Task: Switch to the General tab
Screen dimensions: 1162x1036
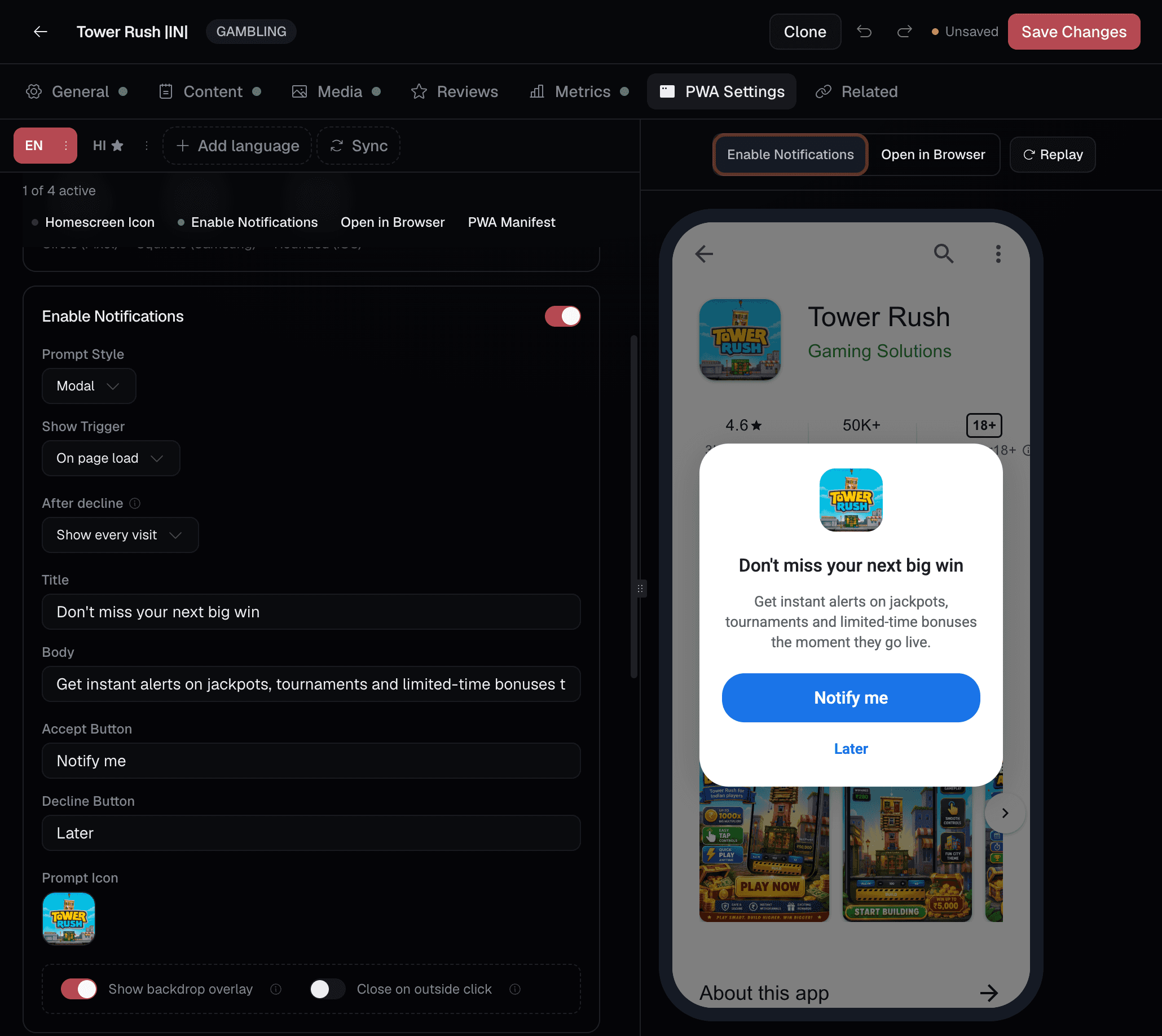Action: (76, 91)
